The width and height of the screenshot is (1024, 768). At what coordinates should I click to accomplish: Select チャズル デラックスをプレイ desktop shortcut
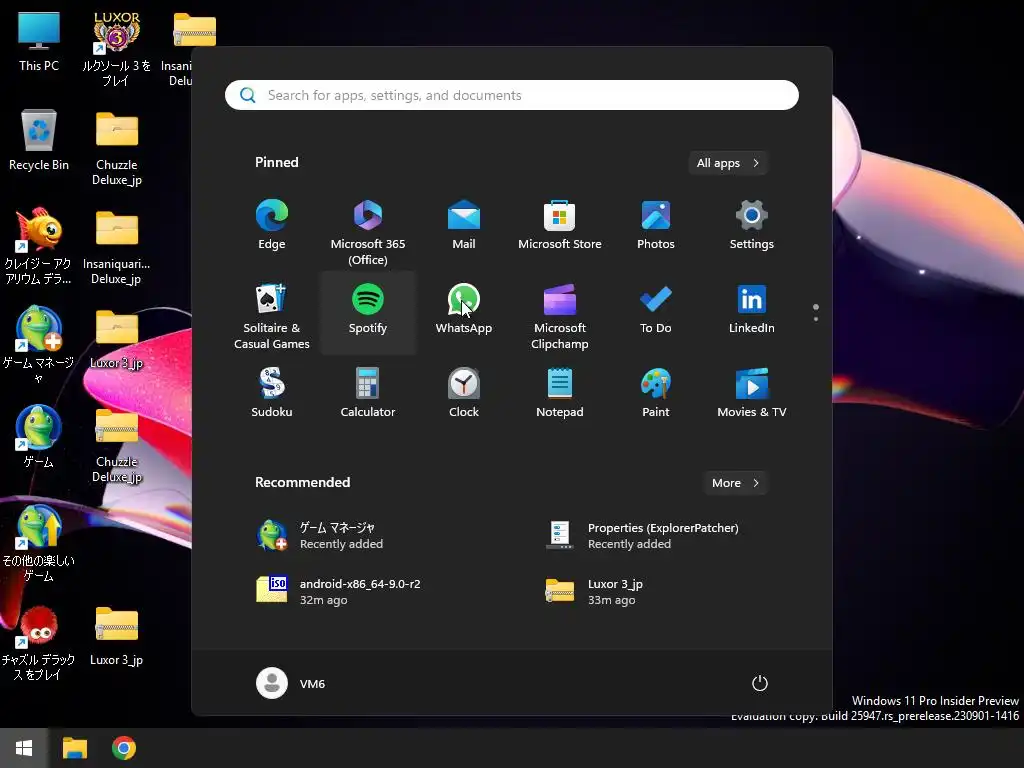click(x=39, y=643)
